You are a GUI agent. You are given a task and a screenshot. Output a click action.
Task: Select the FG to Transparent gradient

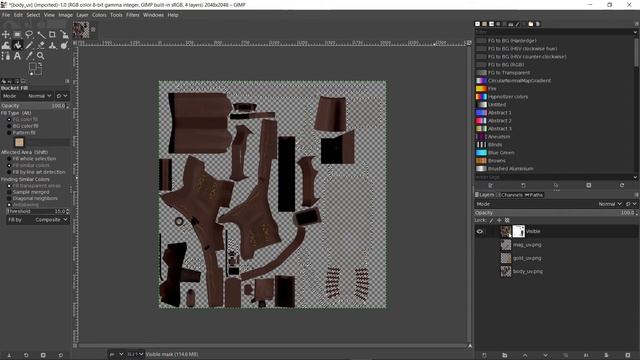point(503,73)
